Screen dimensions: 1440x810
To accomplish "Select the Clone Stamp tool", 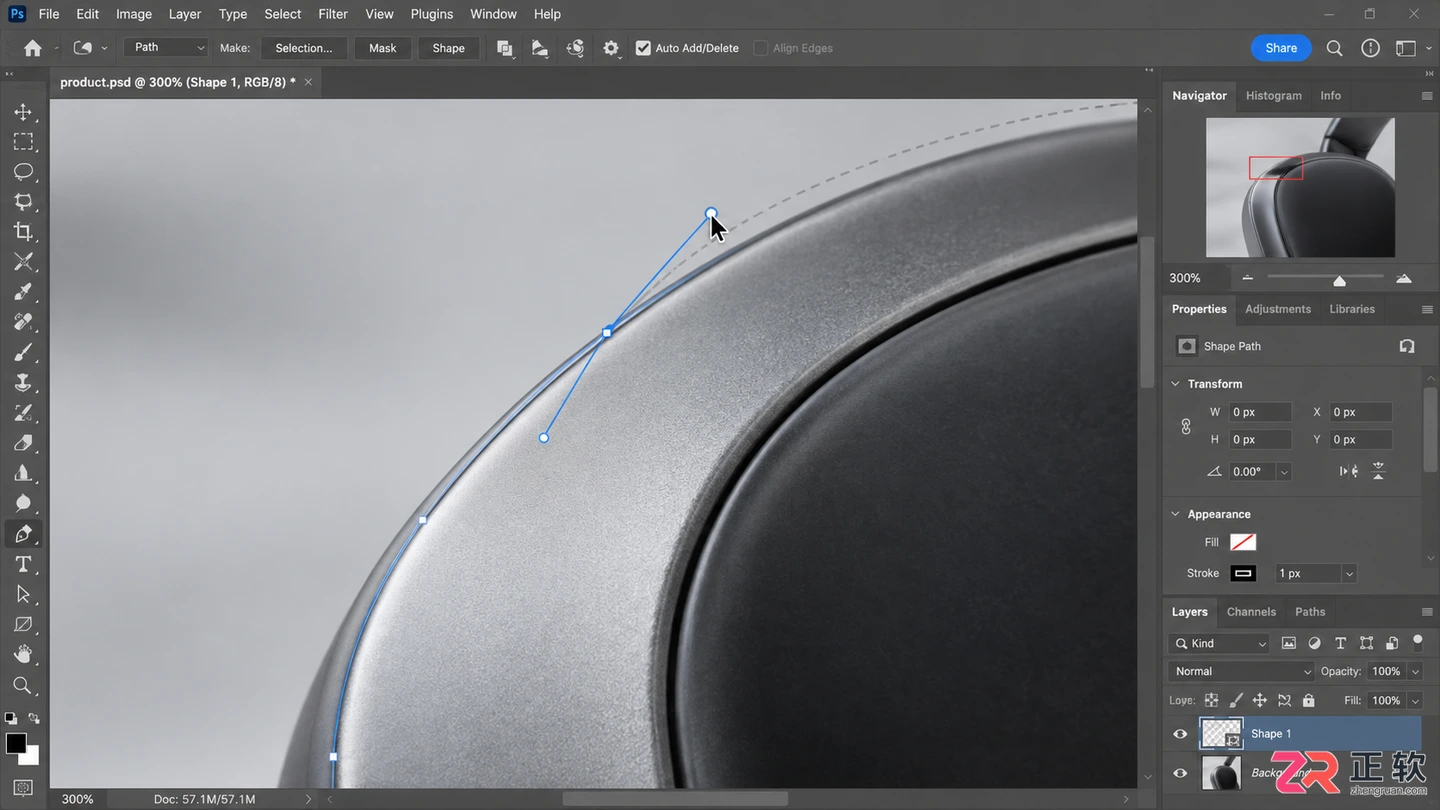I will tap(23, 383).
